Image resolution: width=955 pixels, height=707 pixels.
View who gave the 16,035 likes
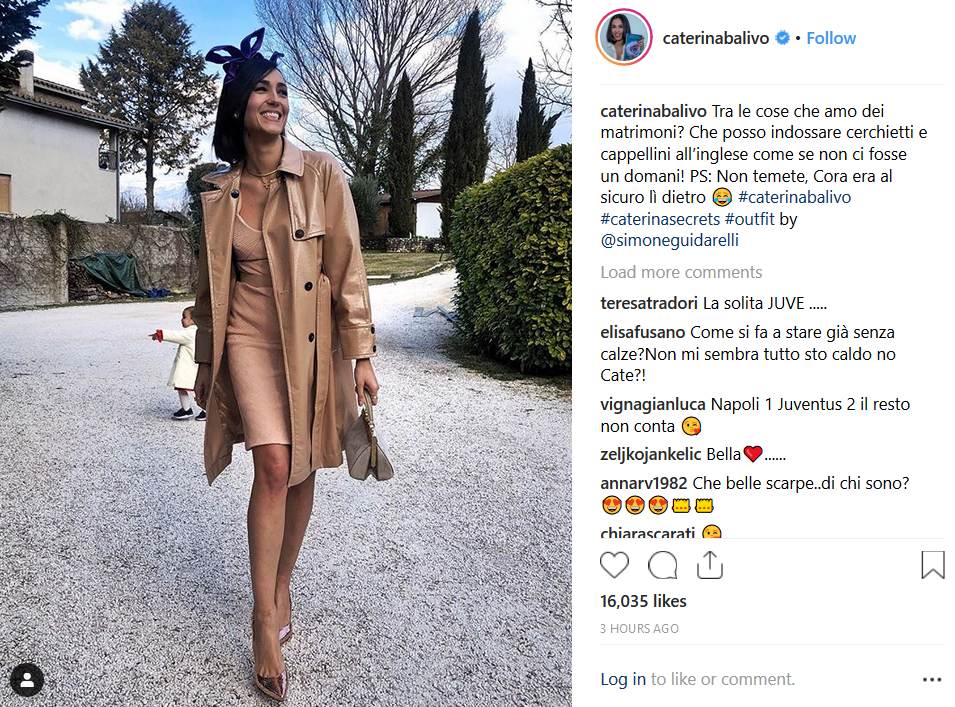pyautogui.click(x=643, y=601)
